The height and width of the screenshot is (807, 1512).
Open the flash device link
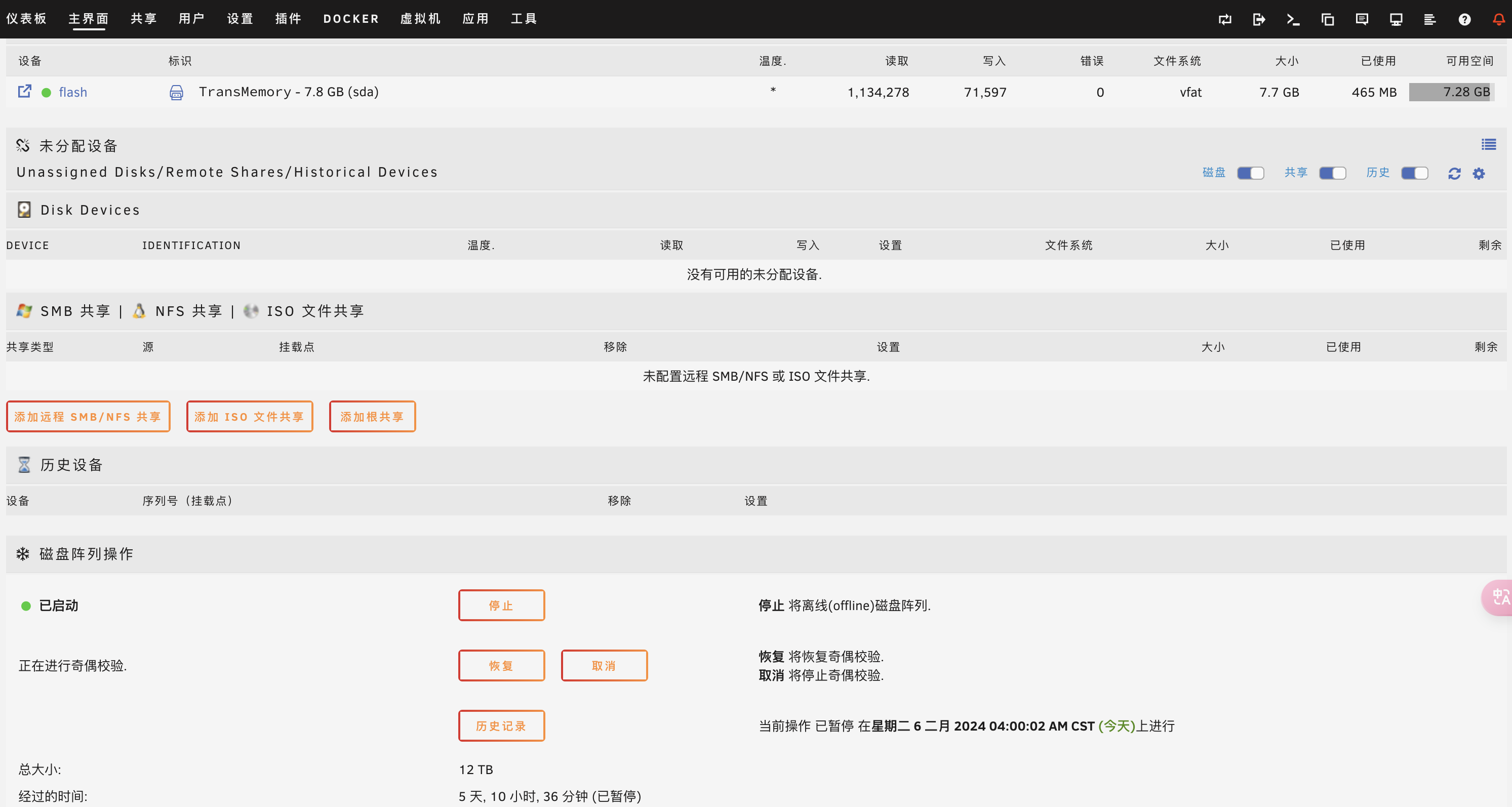(x=73, y=92)
